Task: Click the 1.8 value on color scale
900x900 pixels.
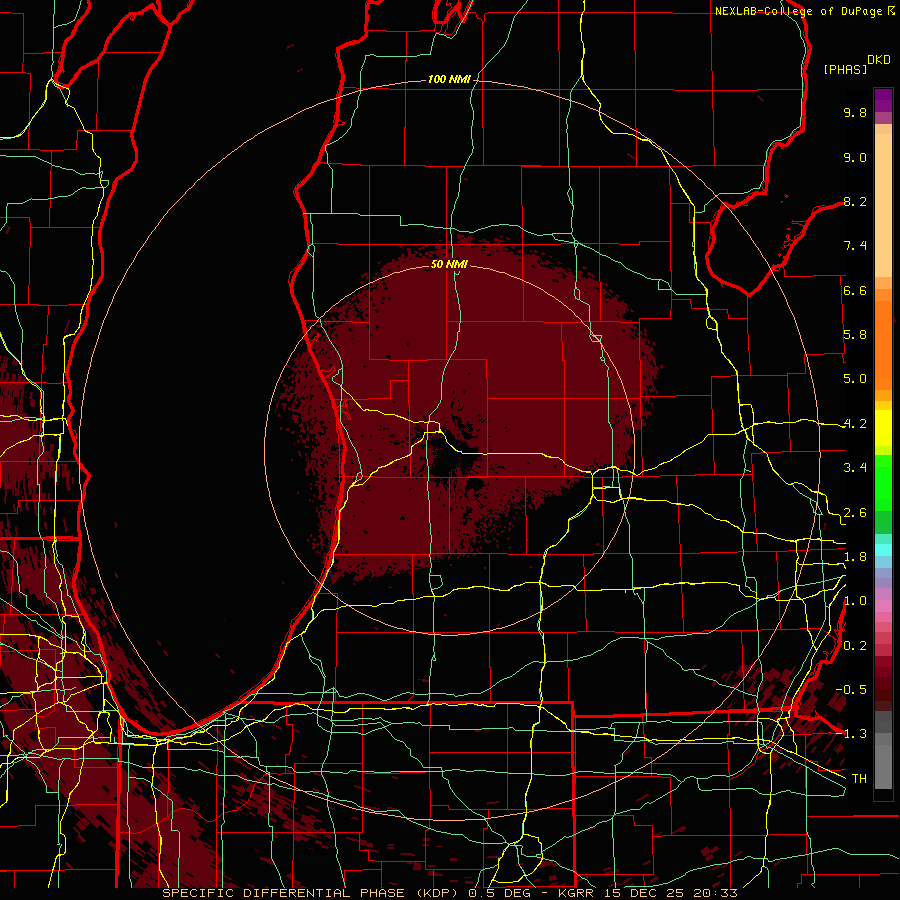Action: 855,557
